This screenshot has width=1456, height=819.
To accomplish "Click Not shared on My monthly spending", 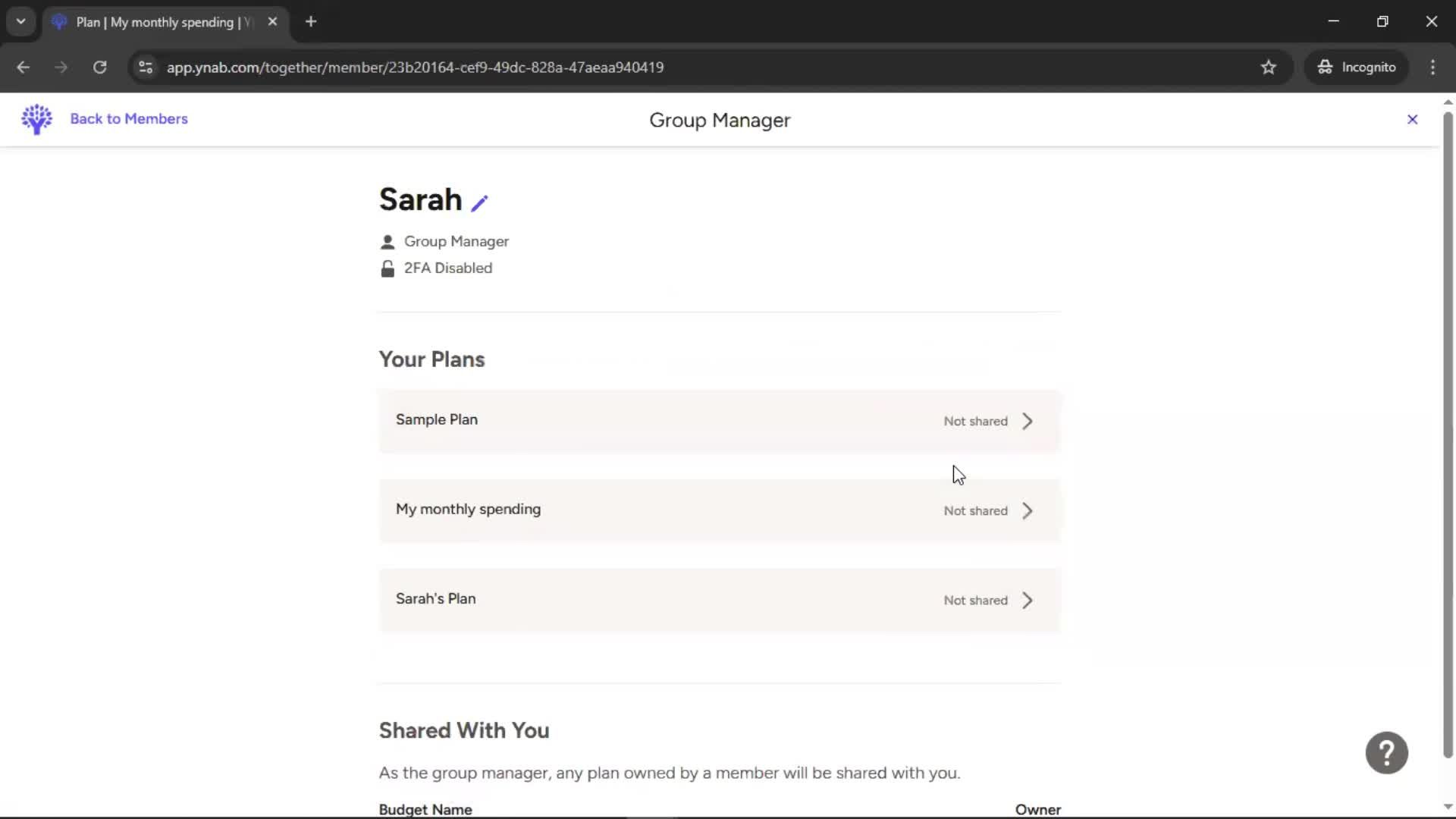I will click(x=975, y=511).
